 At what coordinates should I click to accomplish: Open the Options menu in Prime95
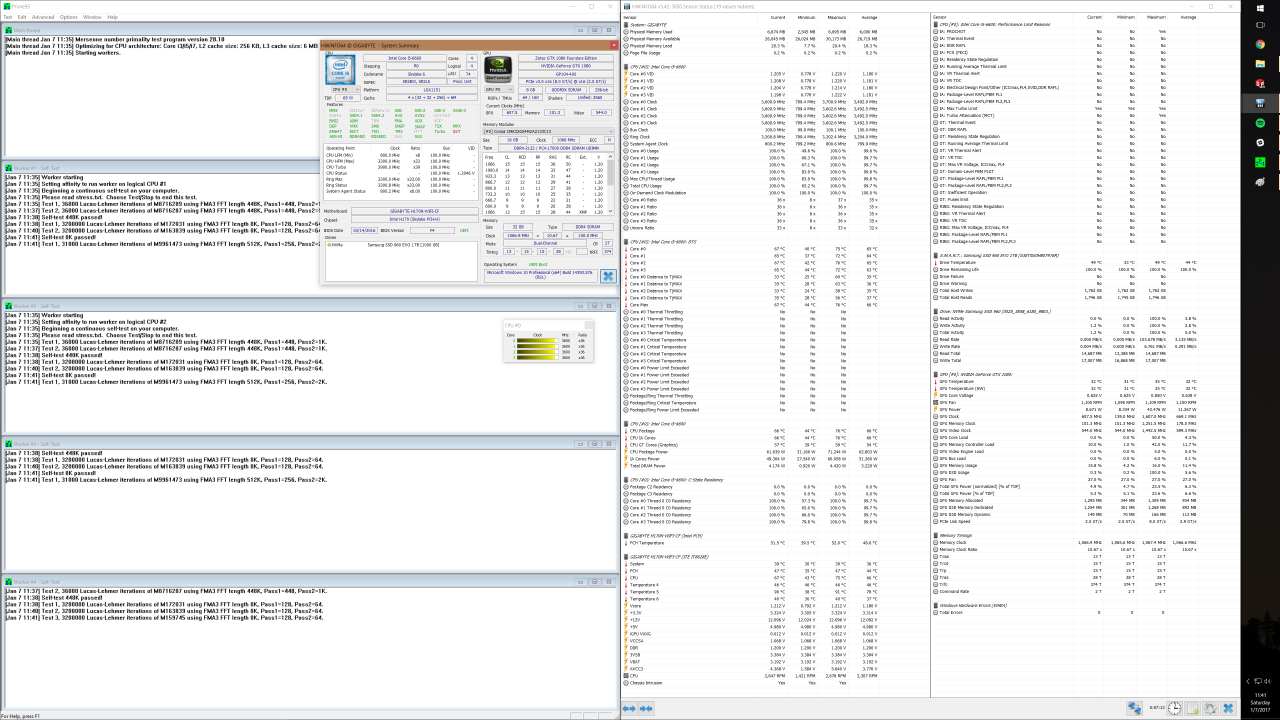(x=68, y=17)
